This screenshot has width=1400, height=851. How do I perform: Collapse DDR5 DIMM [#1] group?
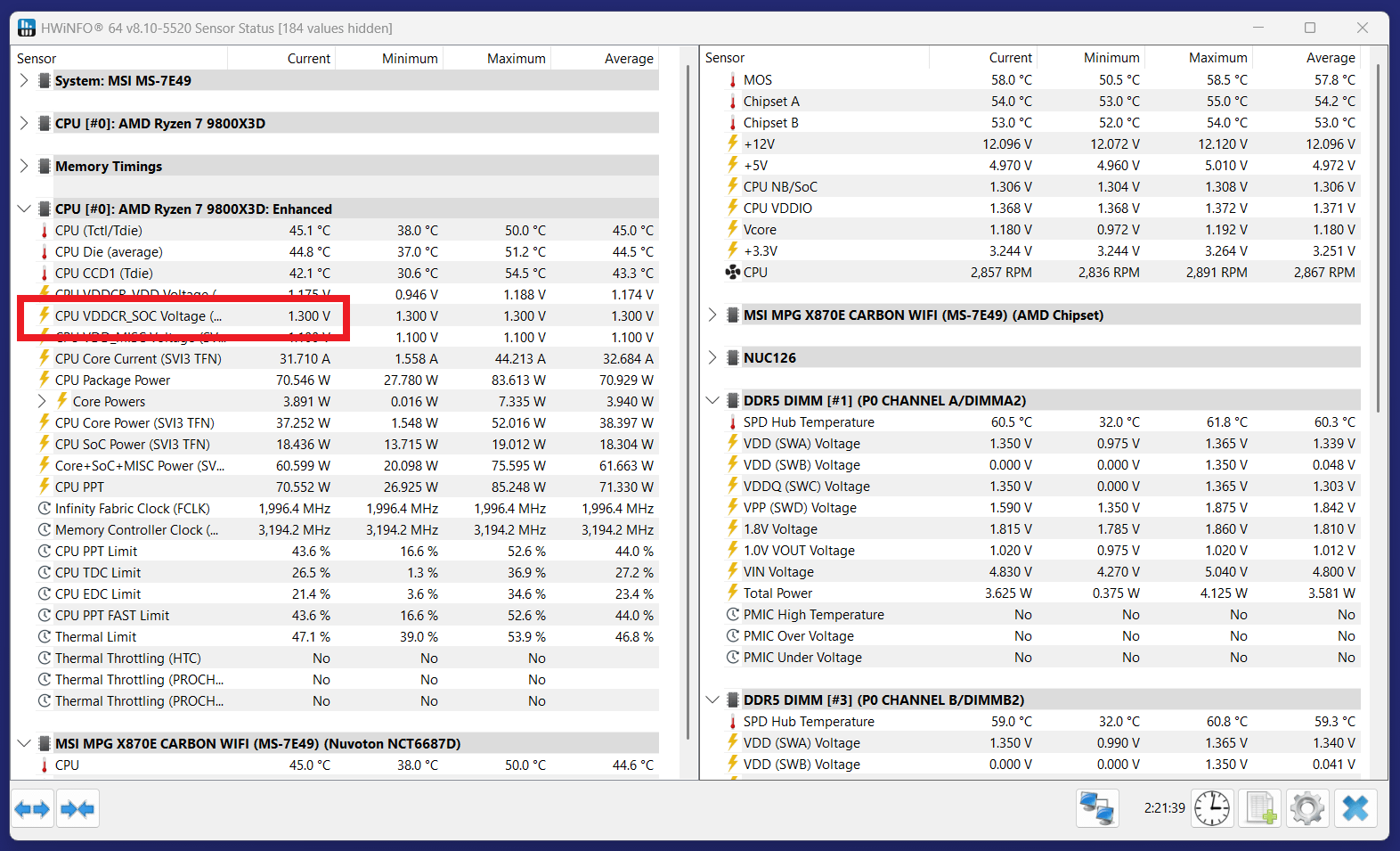(x=712, y=400)
